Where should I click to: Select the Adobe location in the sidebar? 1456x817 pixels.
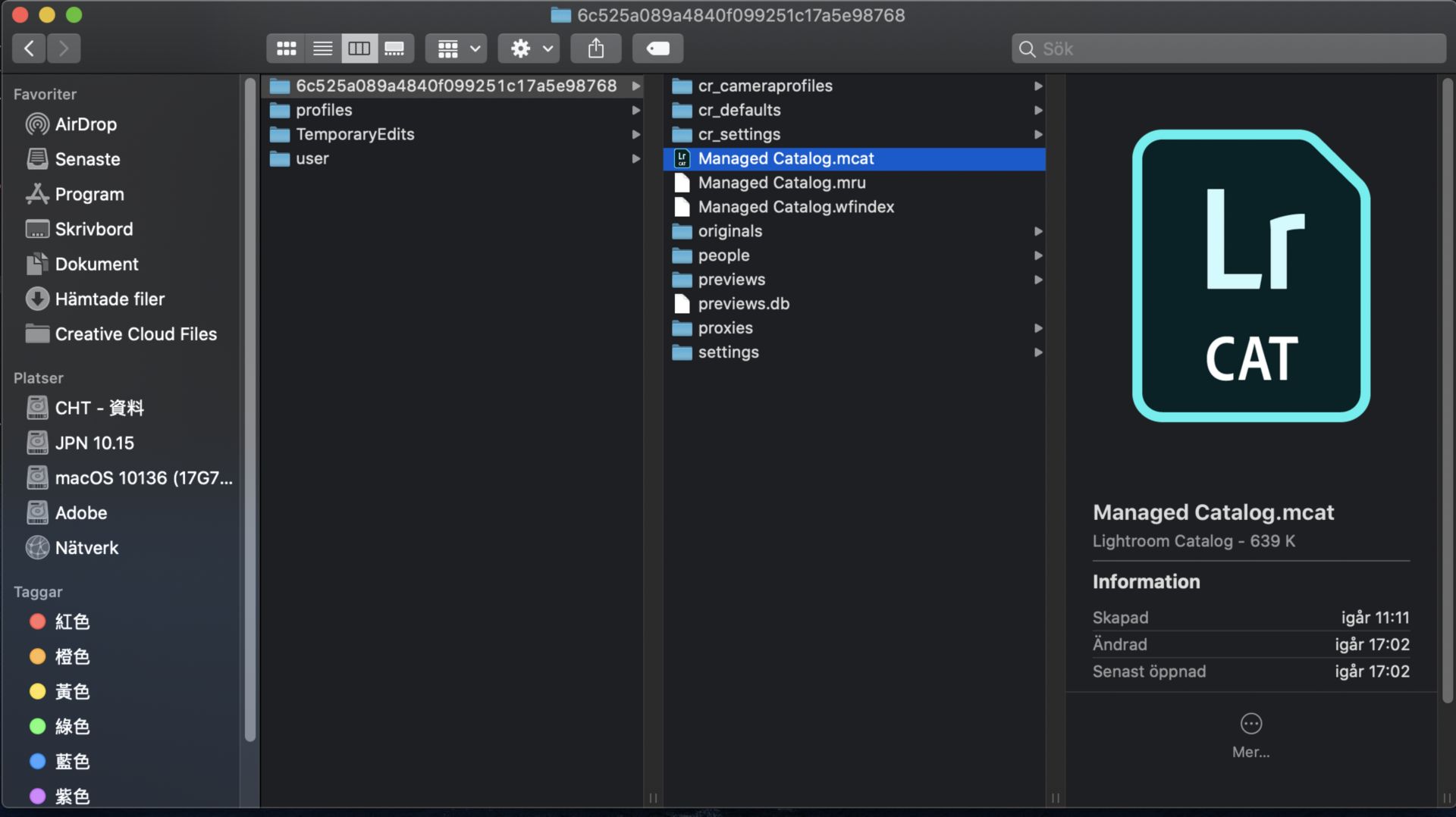click(80, 512)
